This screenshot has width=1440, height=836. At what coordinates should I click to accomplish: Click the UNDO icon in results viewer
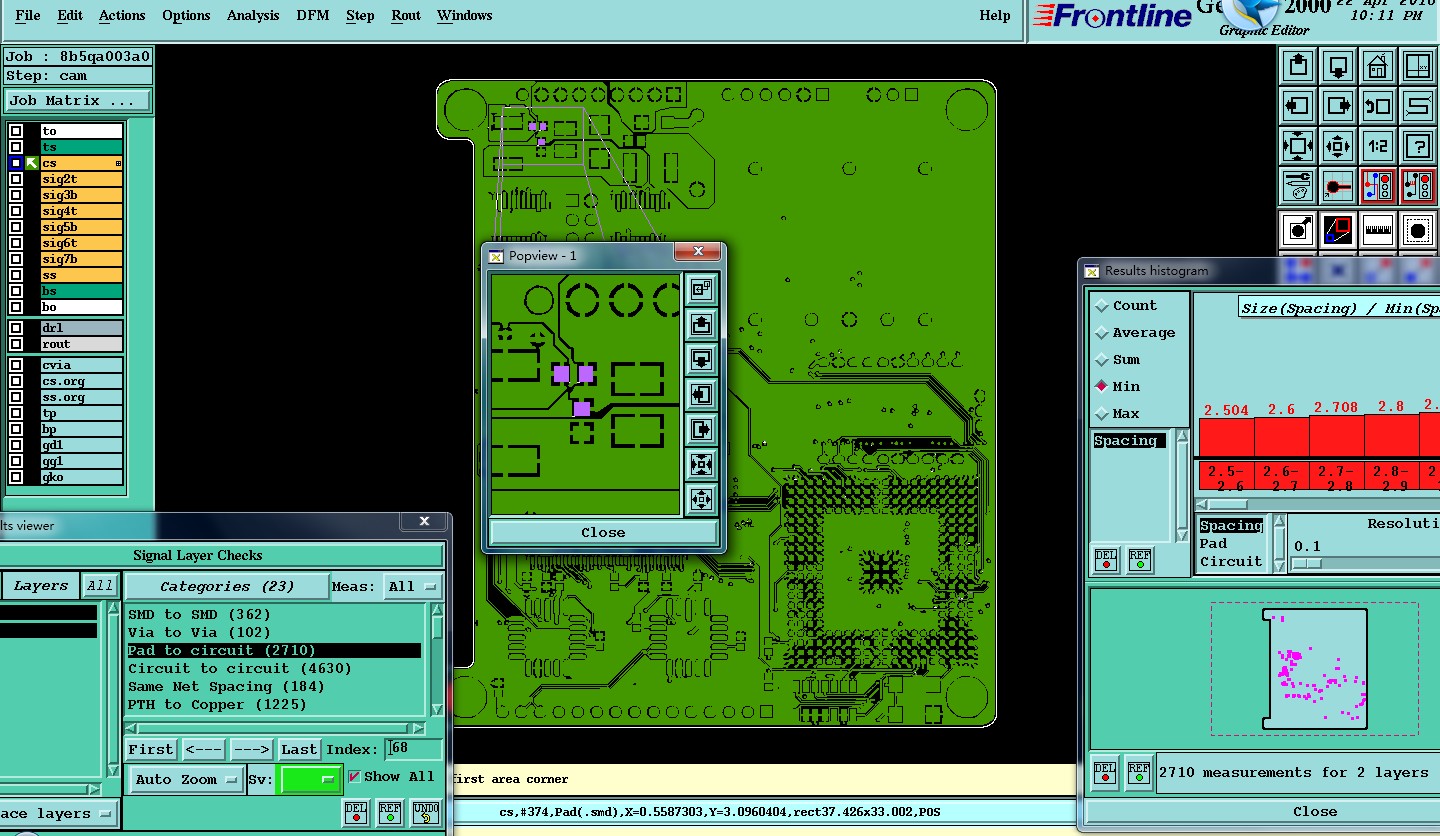[x=425, y=812]
